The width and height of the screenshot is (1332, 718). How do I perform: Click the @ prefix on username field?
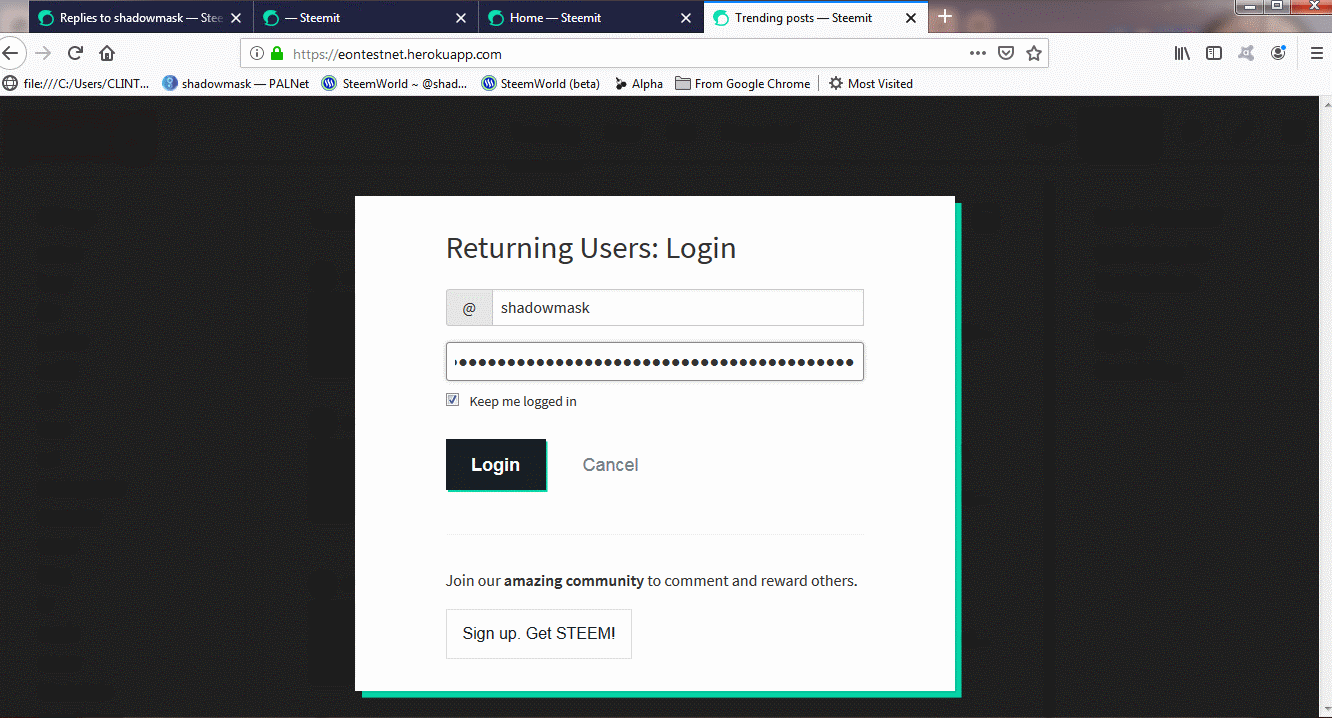click(469, 308)
